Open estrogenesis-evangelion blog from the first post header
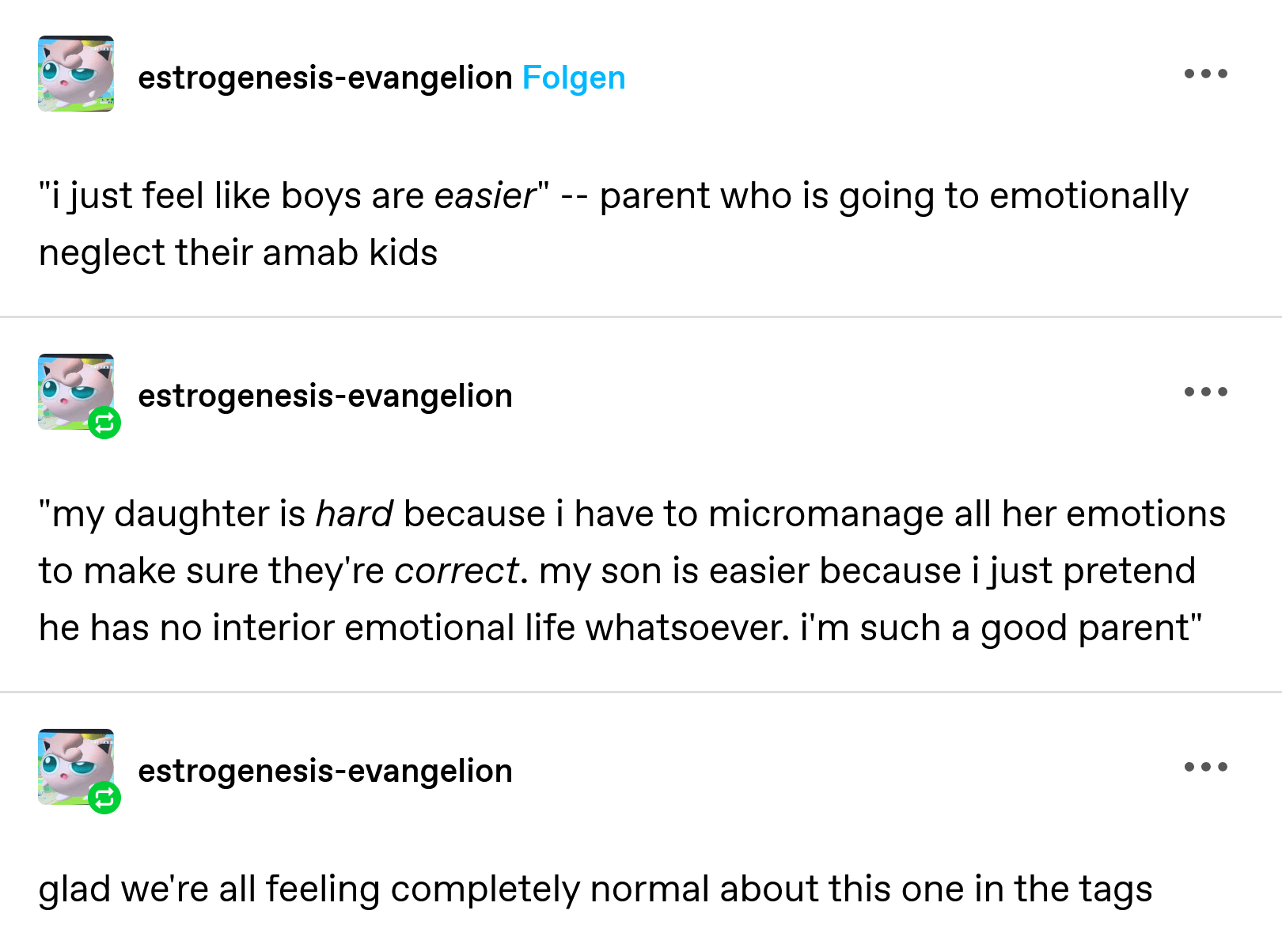1282x952 pixels. 325,78
